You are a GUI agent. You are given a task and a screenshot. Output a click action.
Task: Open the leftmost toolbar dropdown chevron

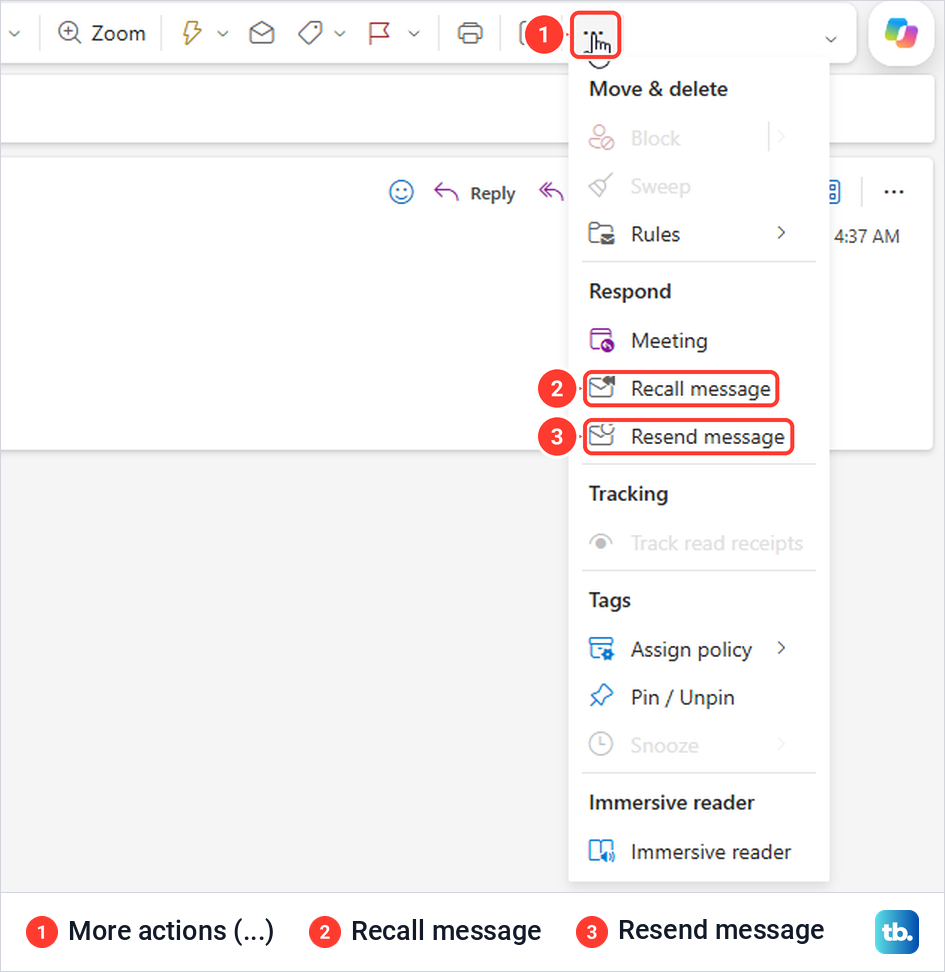pyautogui.click(x=14, y=33)
